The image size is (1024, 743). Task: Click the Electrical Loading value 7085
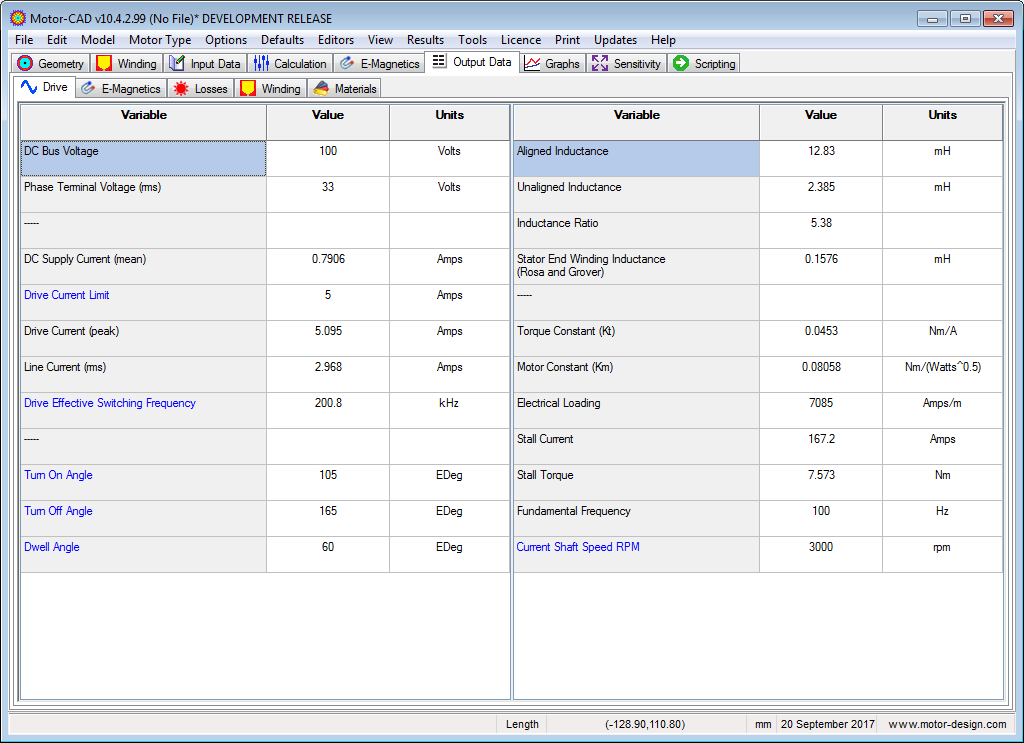click(821, 403)
